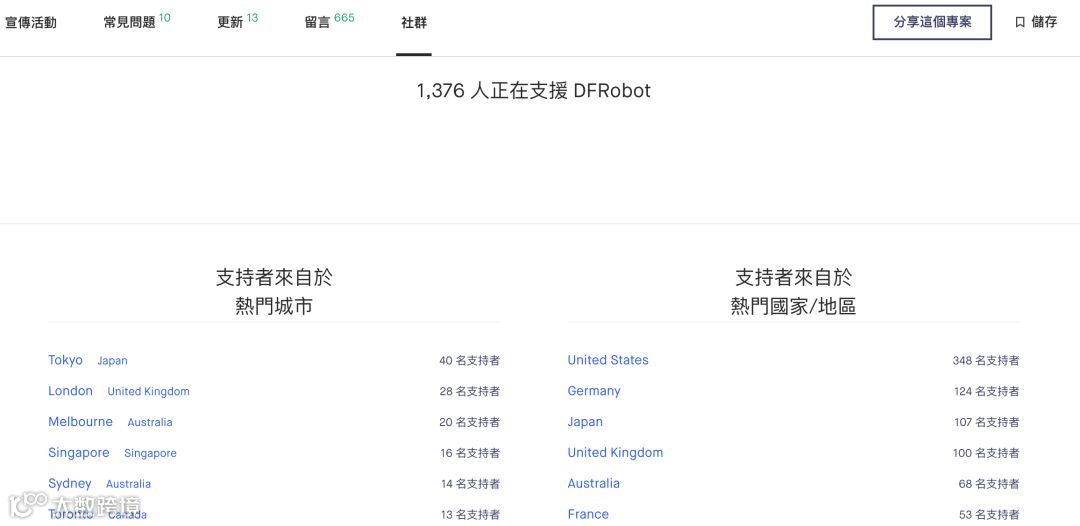
Task: Click the 分享這個專案 share button
Action: click(x=932, y=22)
